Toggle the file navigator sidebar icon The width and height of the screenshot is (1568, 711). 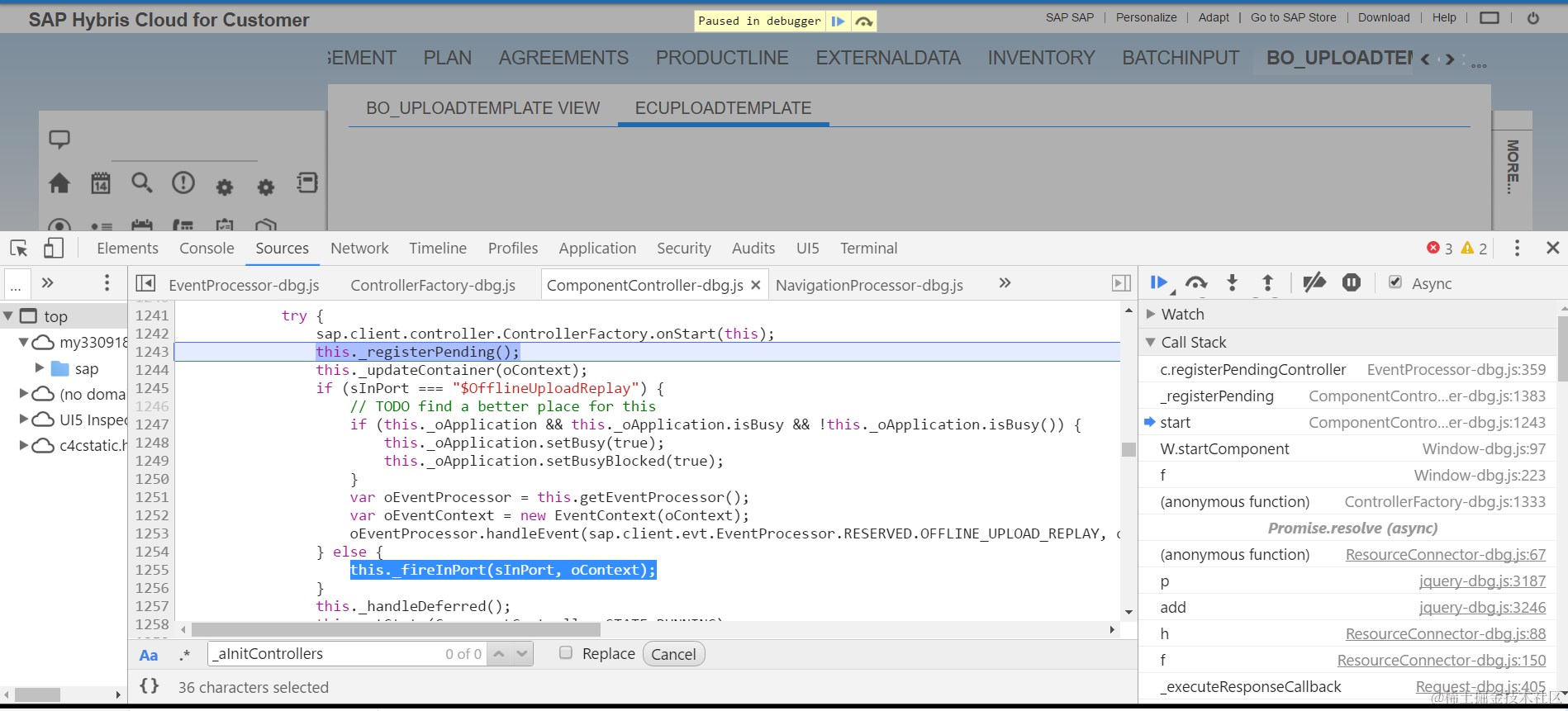pyautogui.click(x=145, y=283)
